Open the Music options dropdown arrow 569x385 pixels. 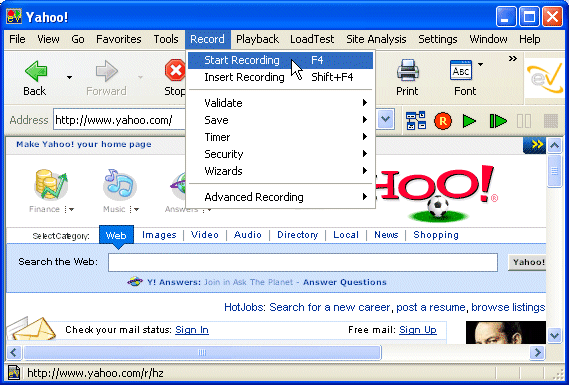pyautogui.click(x=137, y=209)
